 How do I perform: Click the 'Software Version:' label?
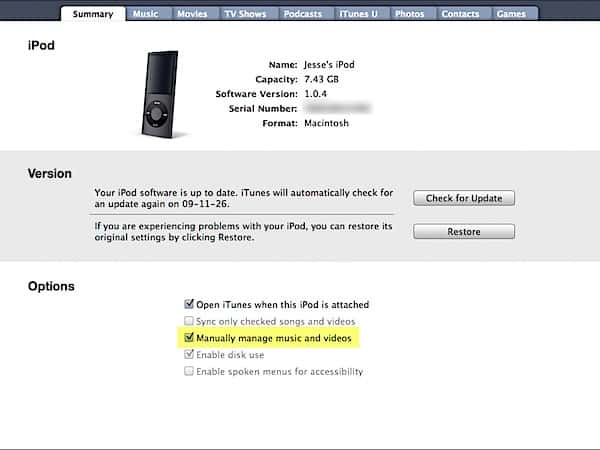coord(256,94)
